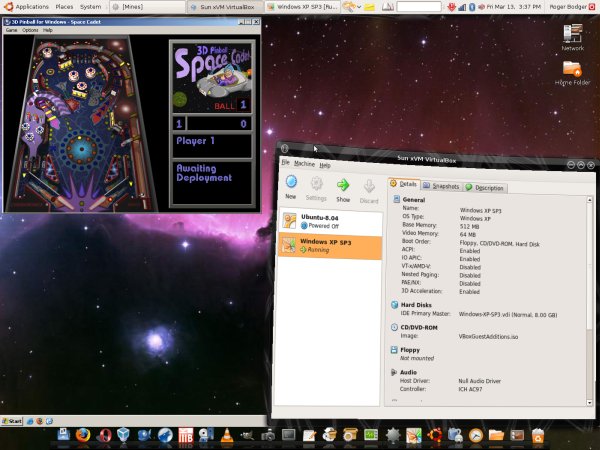This screenshot has height=450, width=600.
Task: Open the grey gear icon in dock
Action: (x=393, y=435)
